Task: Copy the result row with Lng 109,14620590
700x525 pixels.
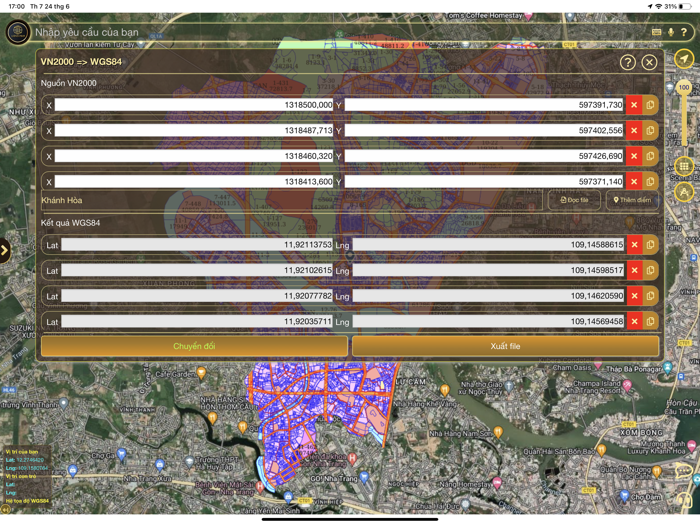Action: tap(650, 296)
